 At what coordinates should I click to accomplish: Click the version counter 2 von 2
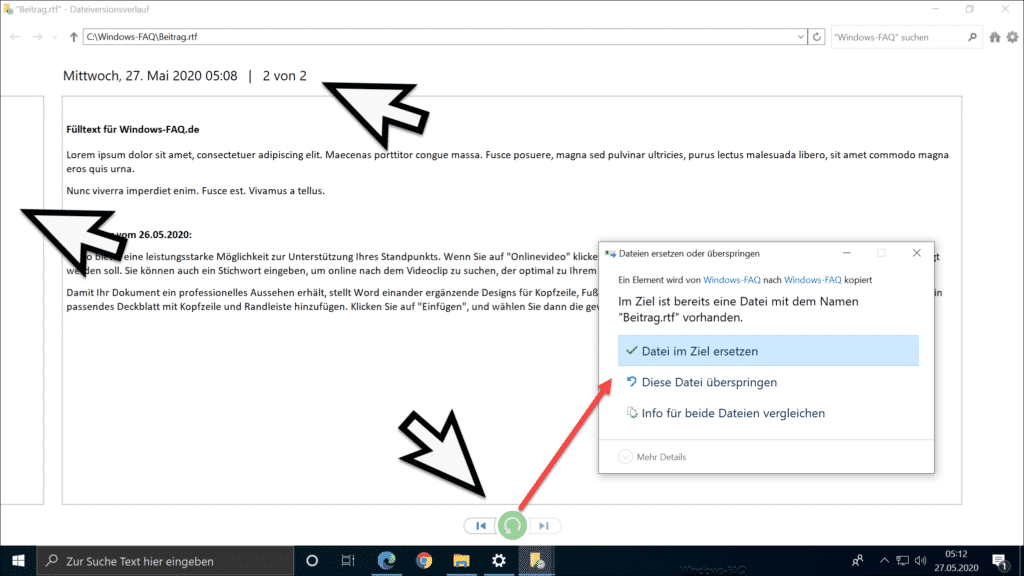(285, 76)
